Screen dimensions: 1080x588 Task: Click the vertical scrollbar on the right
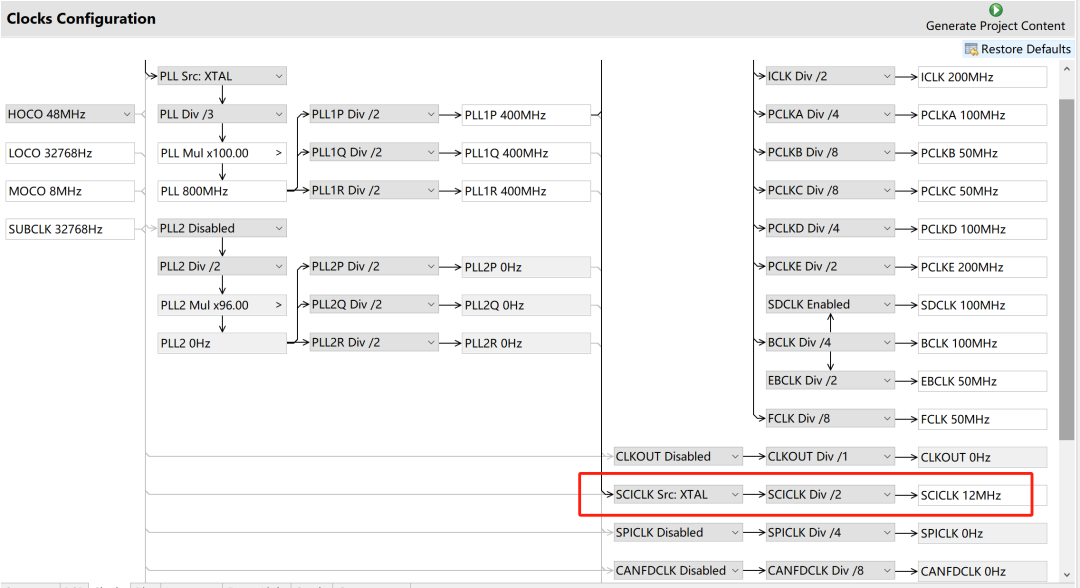point(1067,270)
